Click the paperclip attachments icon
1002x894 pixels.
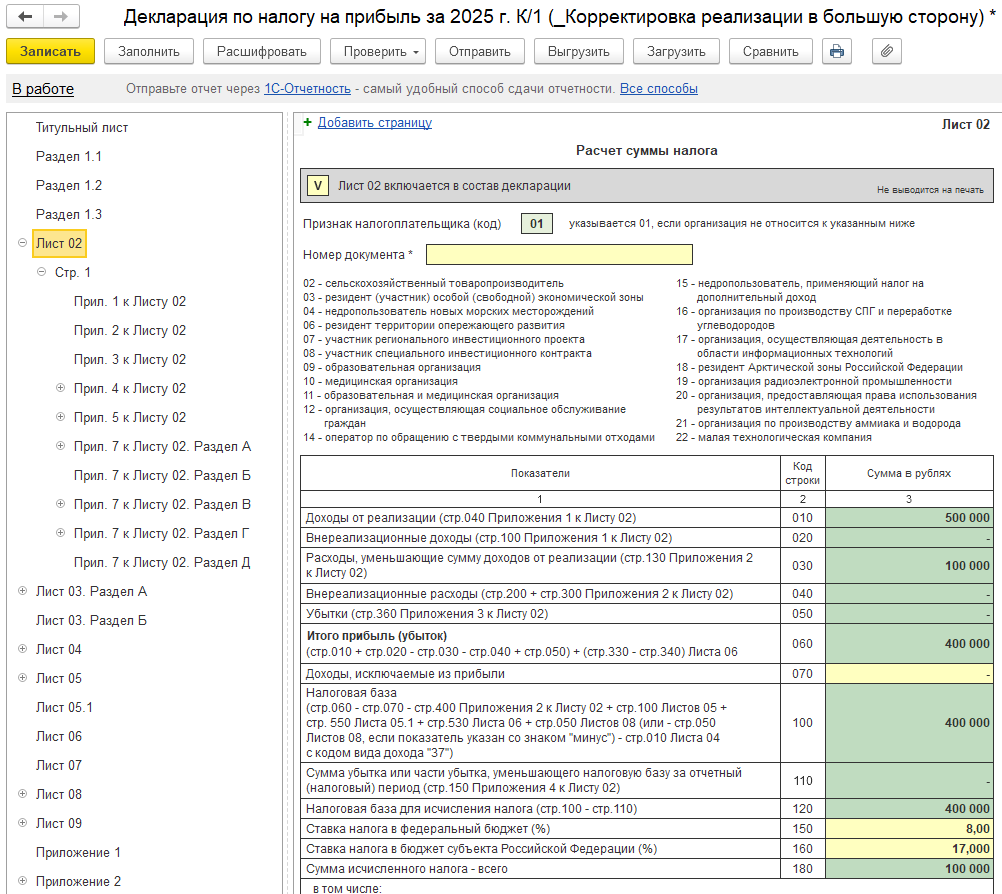click(887, 51)
